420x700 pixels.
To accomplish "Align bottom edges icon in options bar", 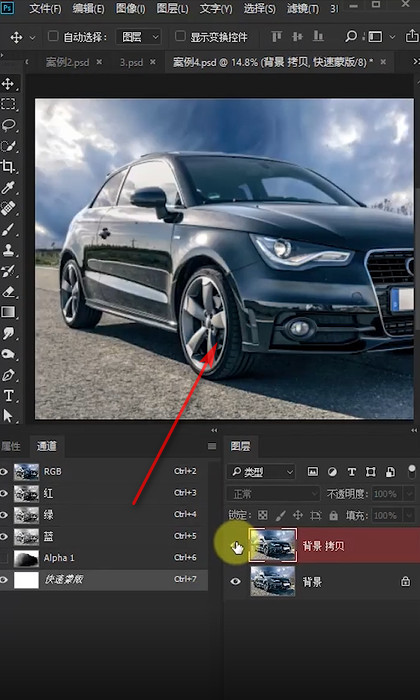I will pyautogui.click(x=318, y=37).
